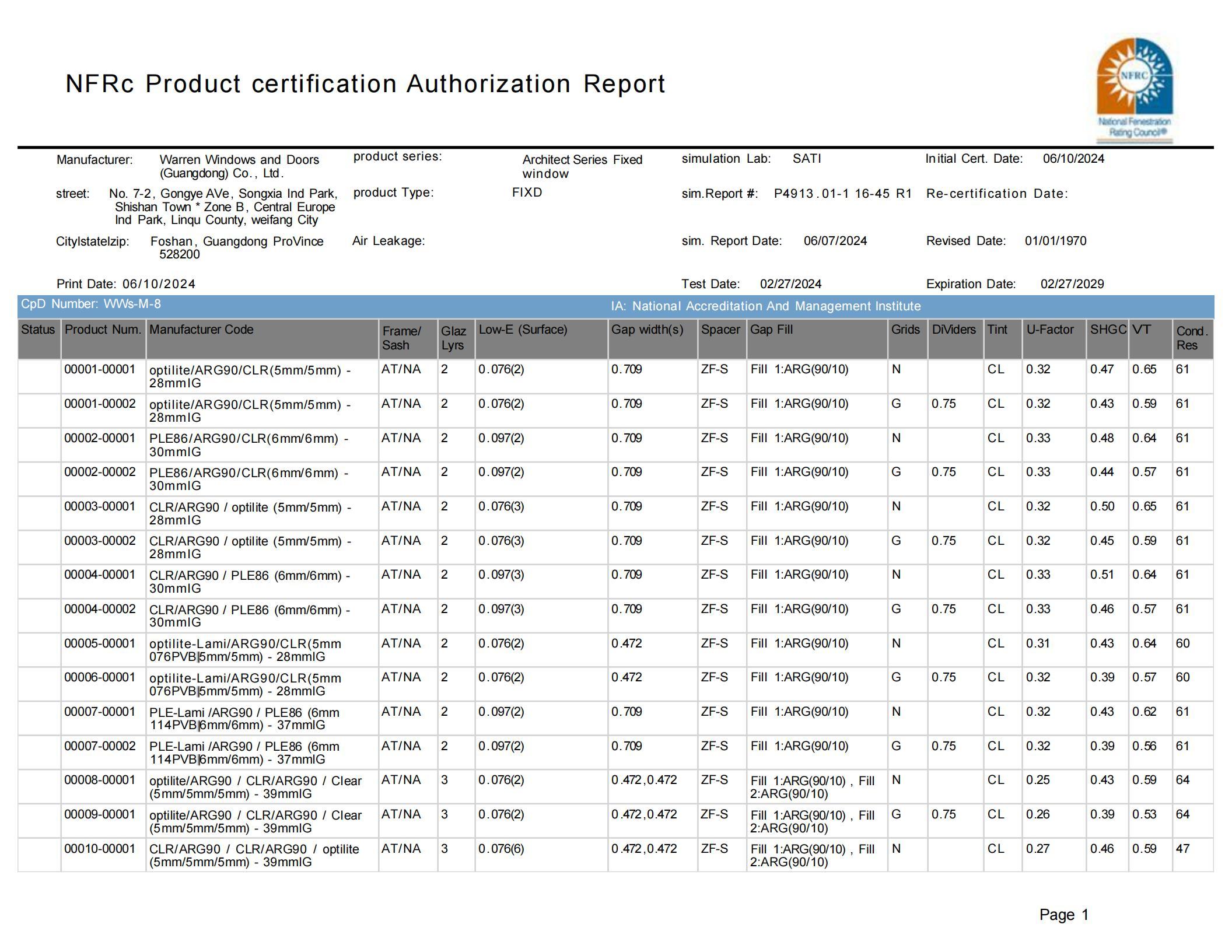Select product number 00007-00001
Viewport: 1232px width, 952px height.
tap(100, 712)
